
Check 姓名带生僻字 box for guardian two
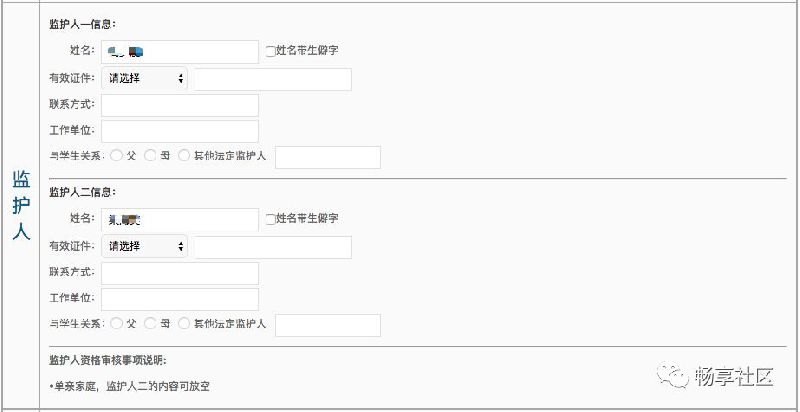coord(270,218)
